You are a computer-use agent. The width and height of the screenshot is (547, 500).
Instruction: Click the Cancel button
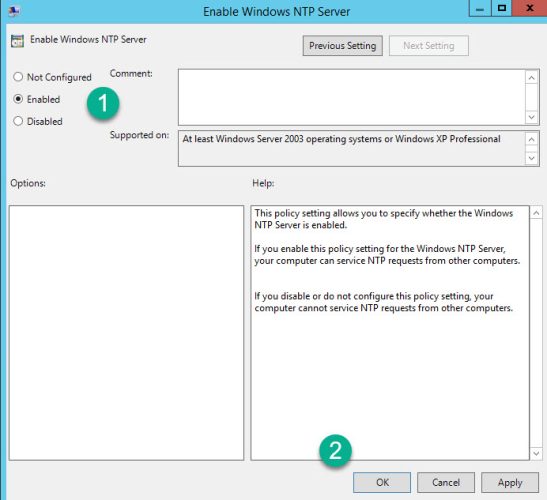click(x=446, y=483)
